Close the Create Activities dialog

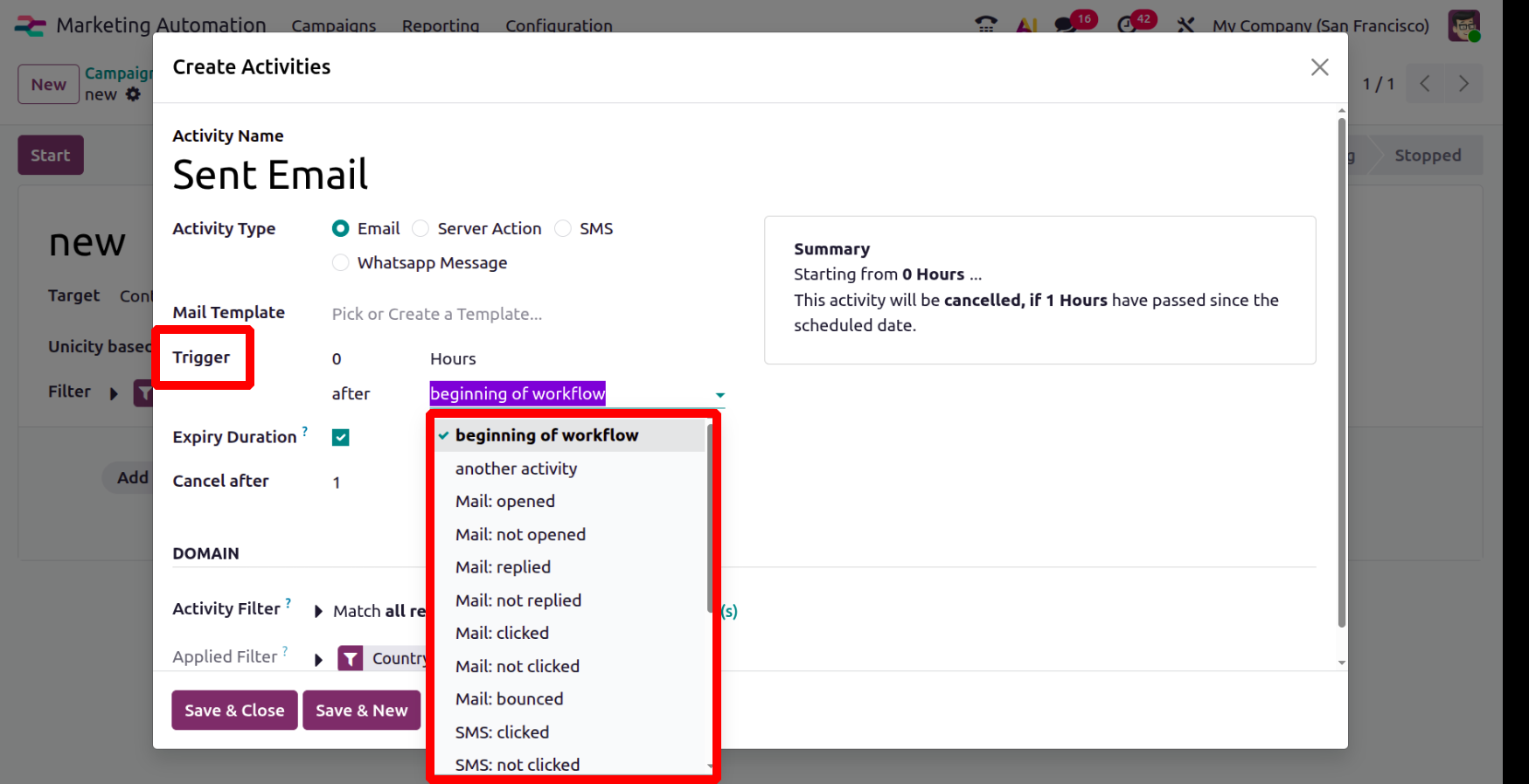(1320, 67)
